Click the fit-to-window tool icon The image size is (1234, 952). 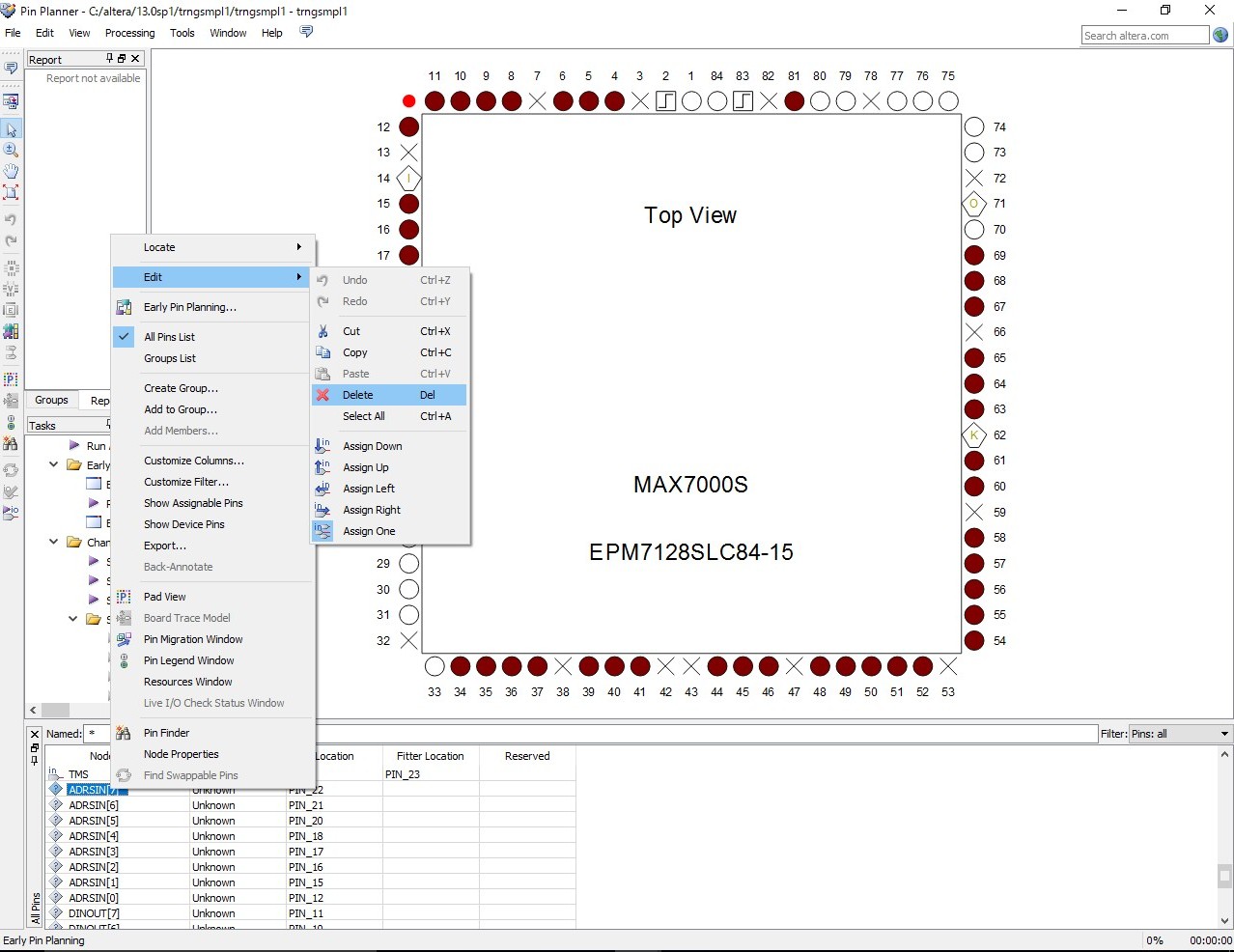12,192
